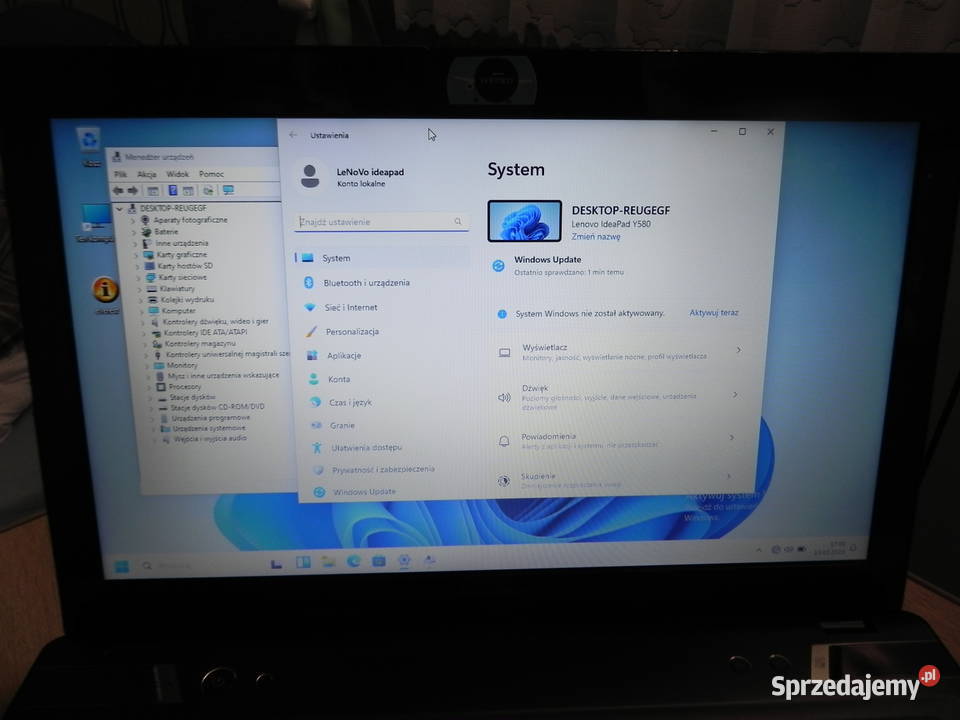960x720 pixels.
Task: Expand Karty graficzne in Device Manager
Action: 137,255
